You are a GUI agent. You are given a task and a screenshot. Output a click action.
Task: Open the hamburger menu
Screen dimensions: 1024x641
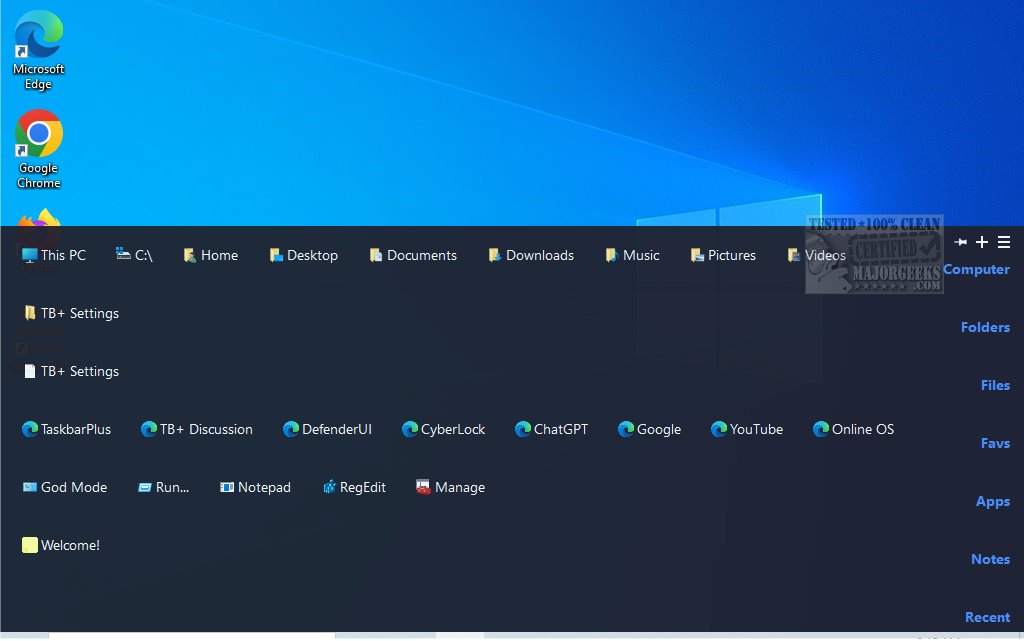coord(1004,242)
